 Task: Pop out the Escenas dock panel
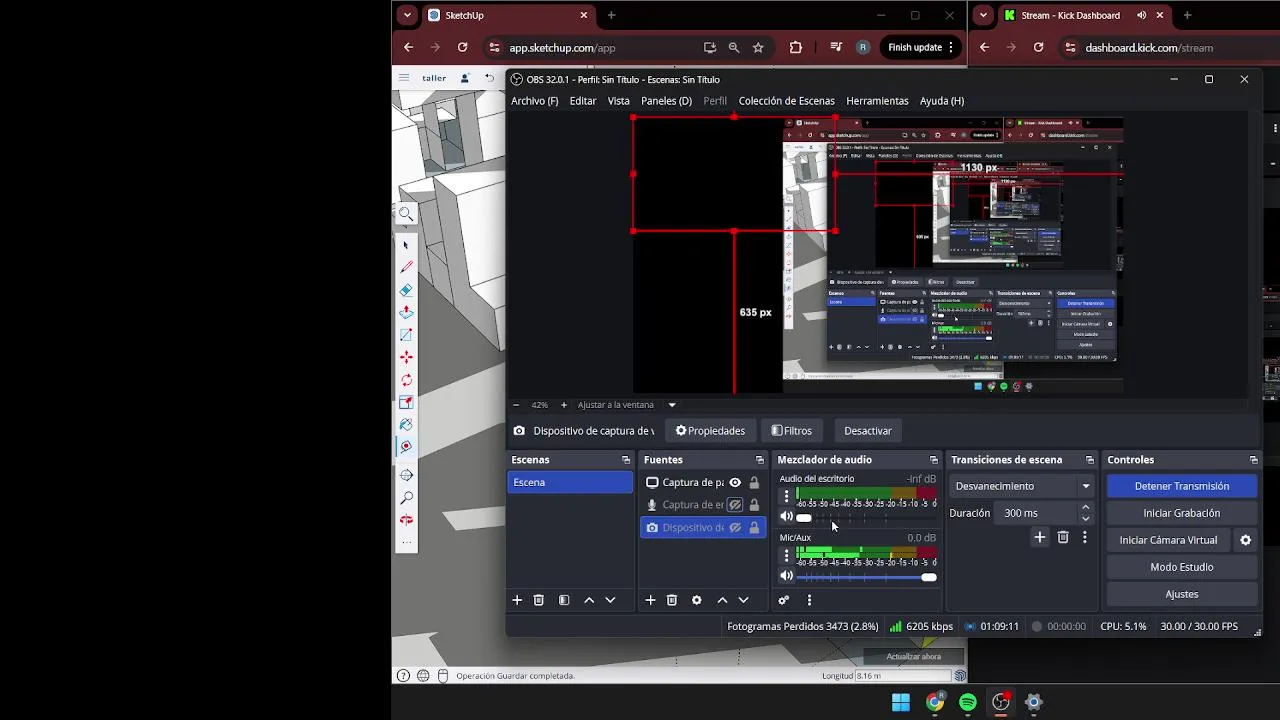[x=626, y=460]
